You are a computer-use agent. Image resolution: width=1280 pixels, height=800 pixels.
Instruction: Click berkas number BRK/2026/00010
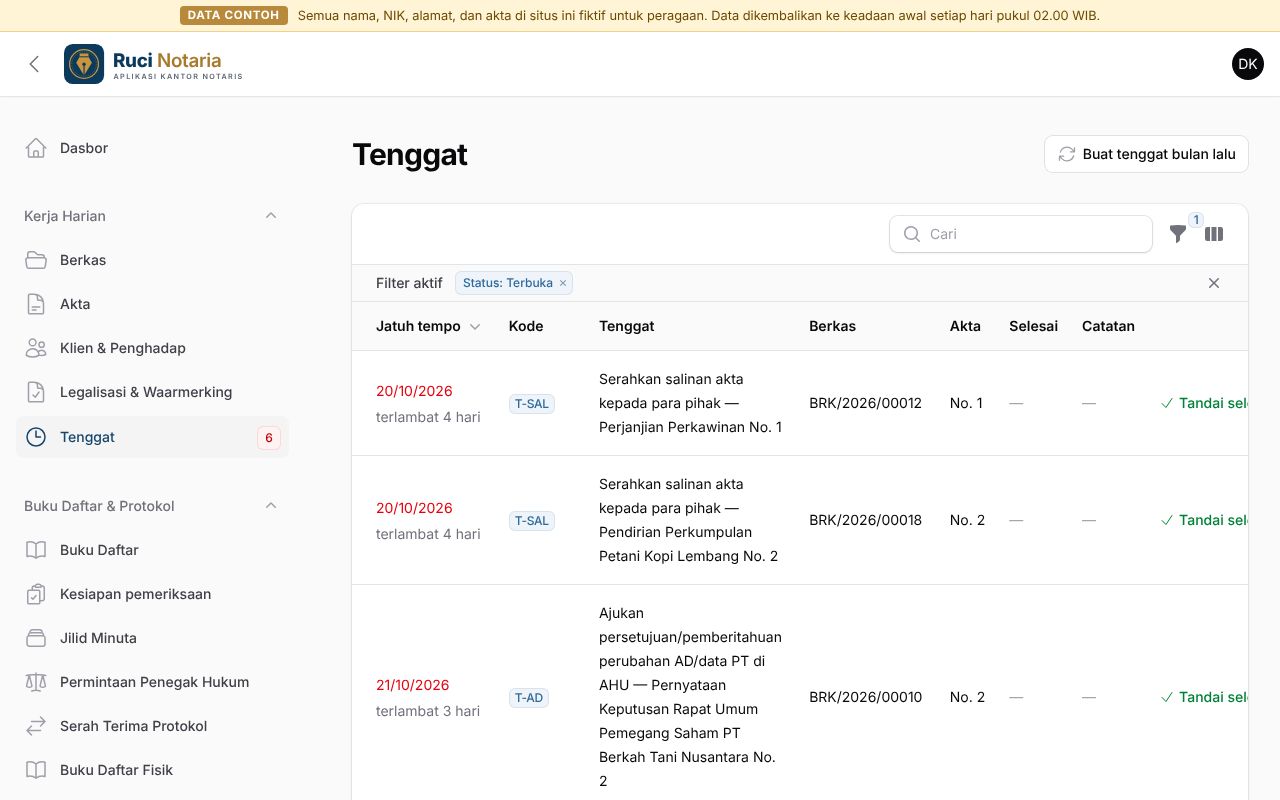[865, 697]
